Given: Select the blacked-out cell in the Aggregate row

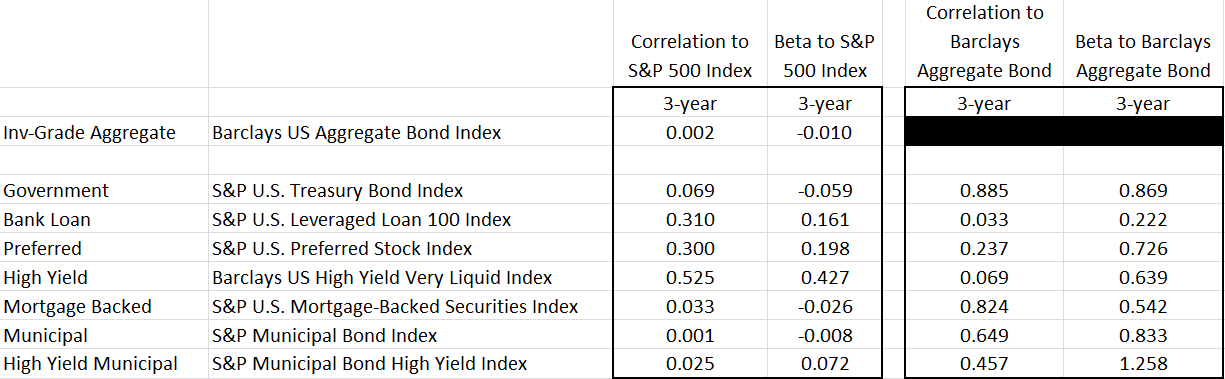Looking at the screenshot, I should click(1063, 132).
